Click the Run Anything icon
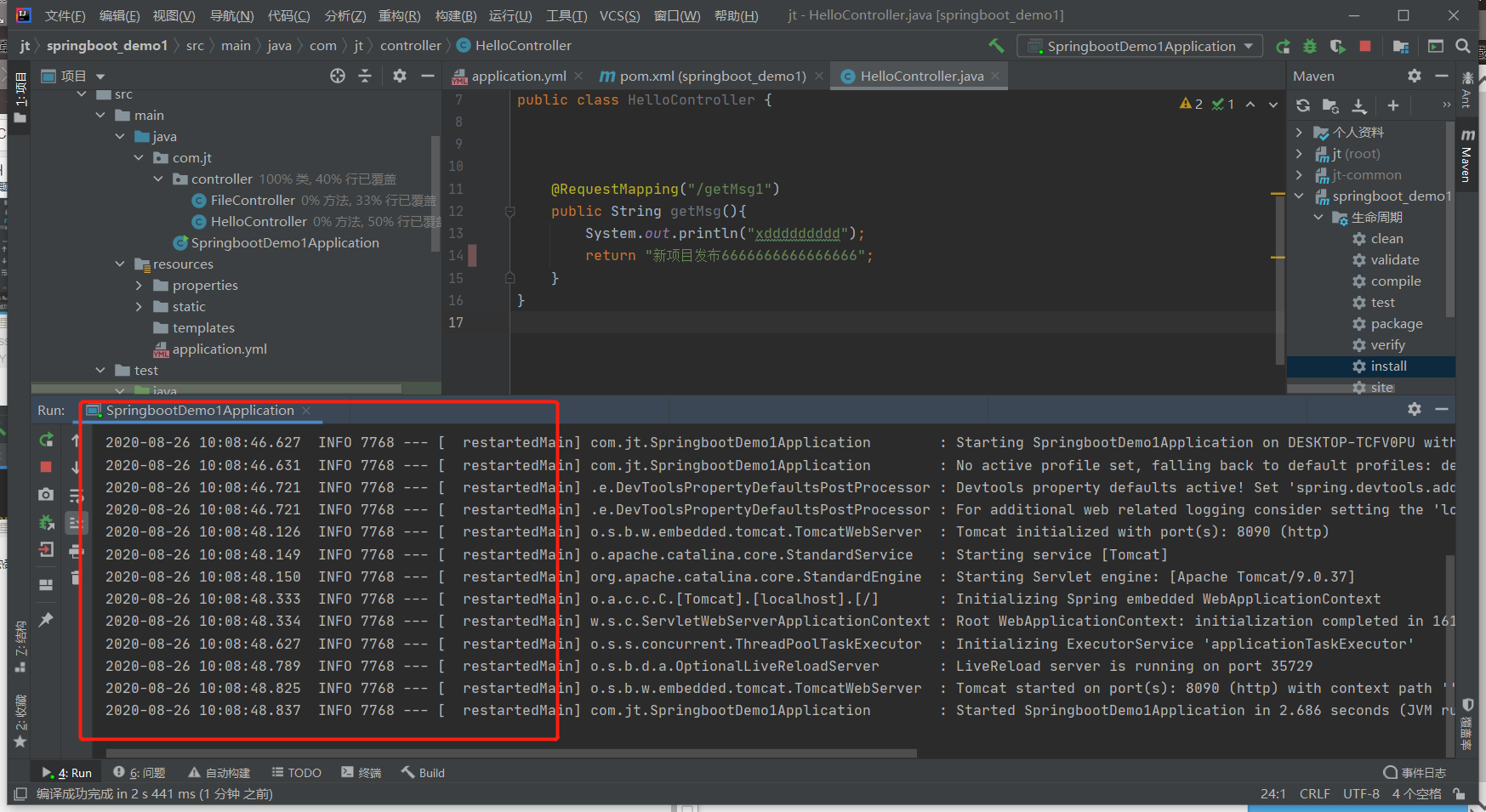The width and height of the screenshot is (1486, 812). [1436, 46]
